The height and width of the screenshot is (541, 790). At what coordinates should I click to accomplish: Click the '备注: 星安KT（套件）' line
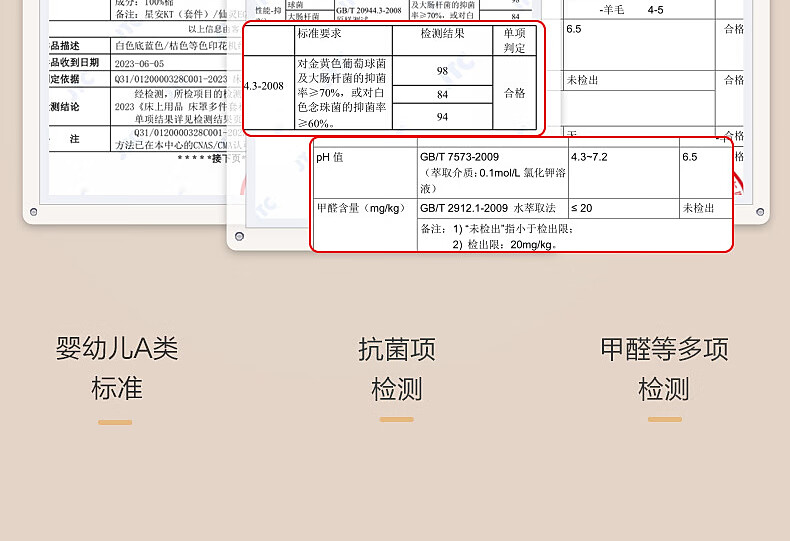(x=172, y=14)
